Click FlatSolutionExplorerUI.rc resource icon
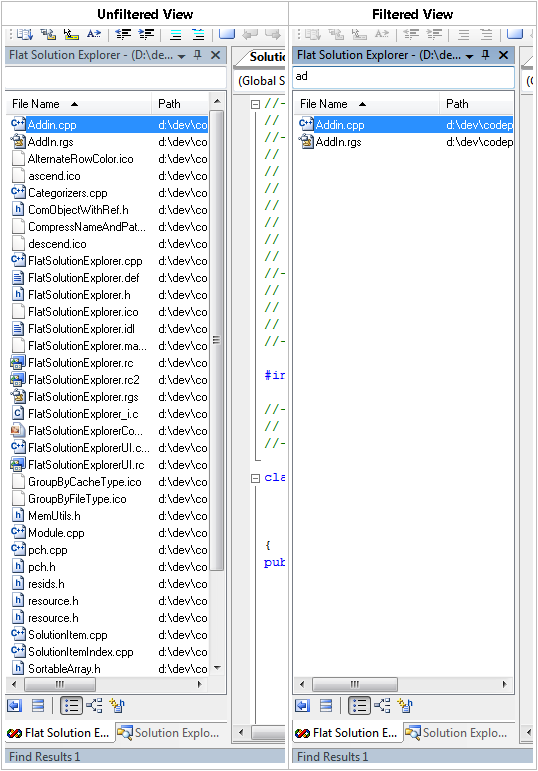Viewport: 538px width, 771px height. click(x=18, y=465)
